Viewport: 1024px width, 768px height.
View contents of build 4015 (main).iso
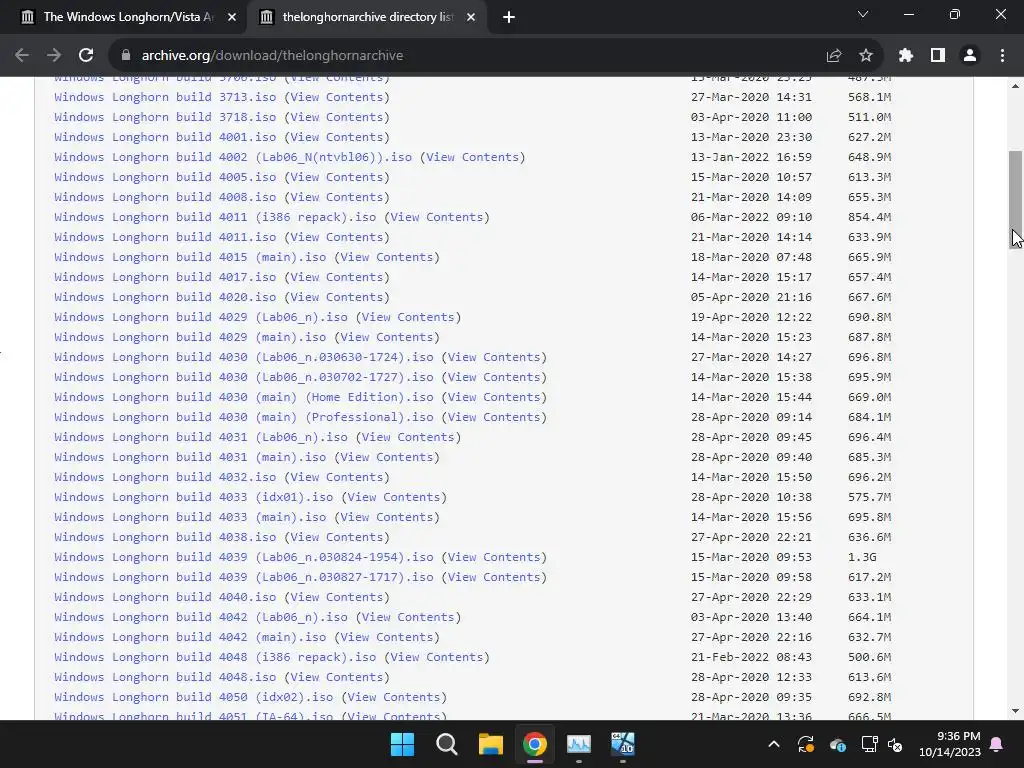coord(387,257)
